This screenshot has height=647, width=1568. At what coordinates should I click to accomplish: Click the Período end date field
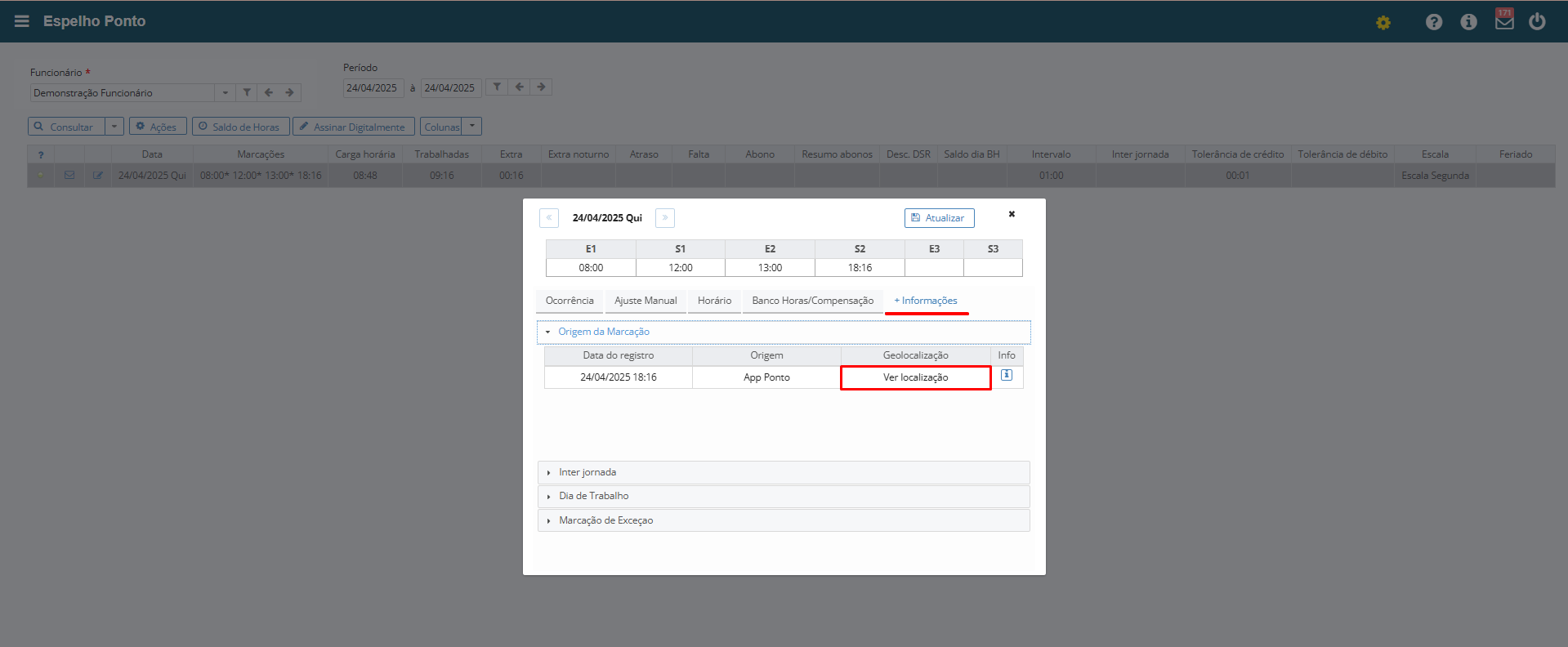[450, 87]
